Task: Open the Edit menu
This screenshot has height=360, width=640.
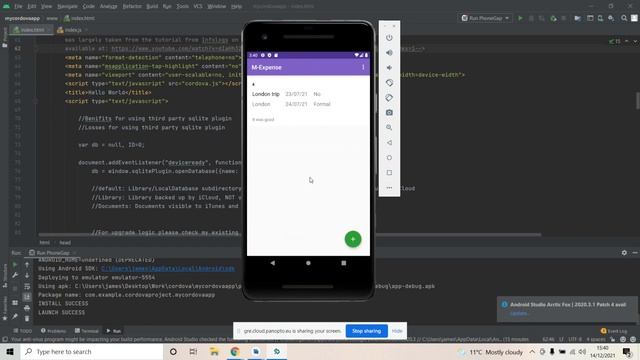Action: pyautogui.click(x=32, y=6)
